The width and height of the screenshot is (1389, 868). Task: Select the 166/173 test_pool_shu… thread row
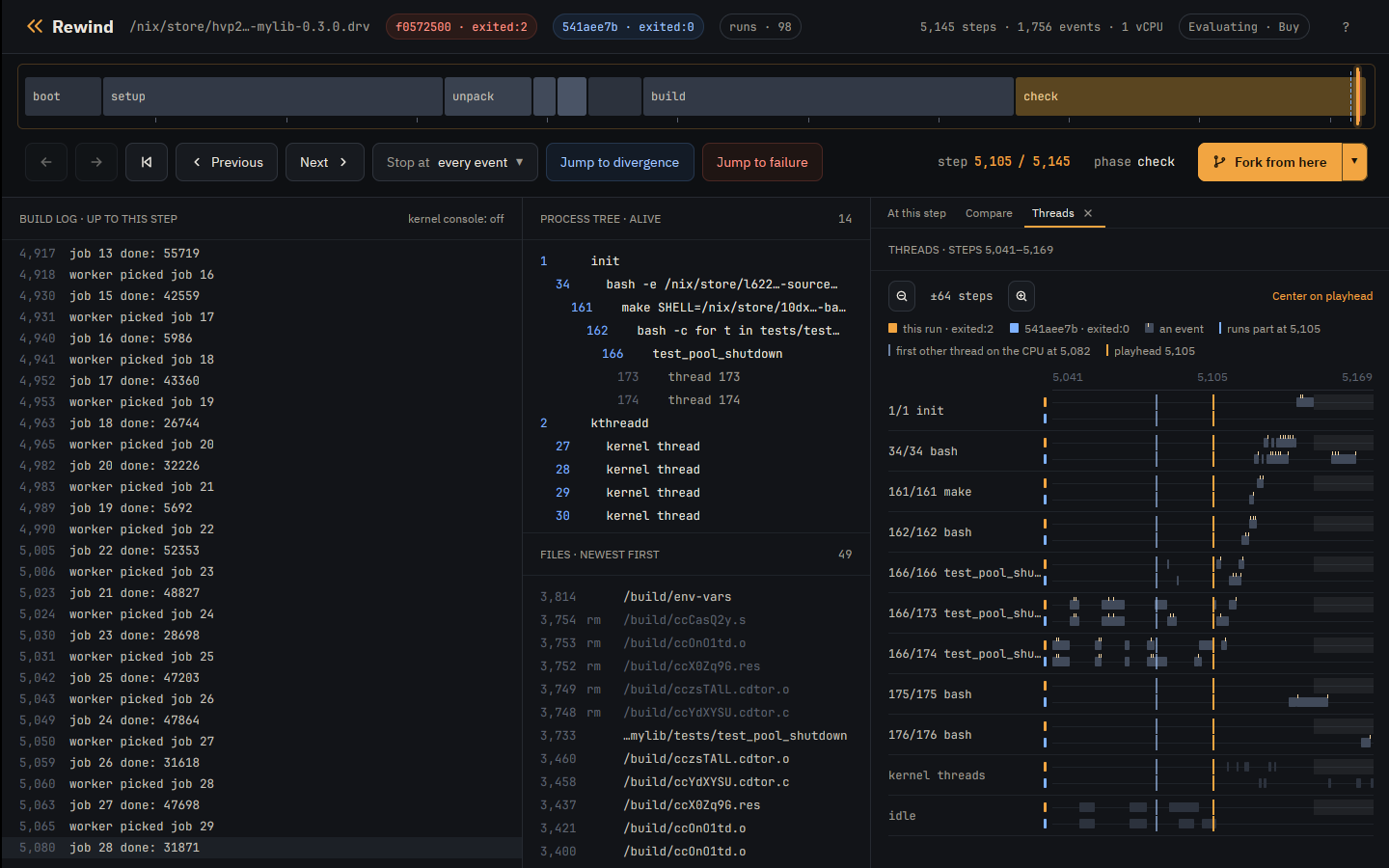tap(1130, 613)
